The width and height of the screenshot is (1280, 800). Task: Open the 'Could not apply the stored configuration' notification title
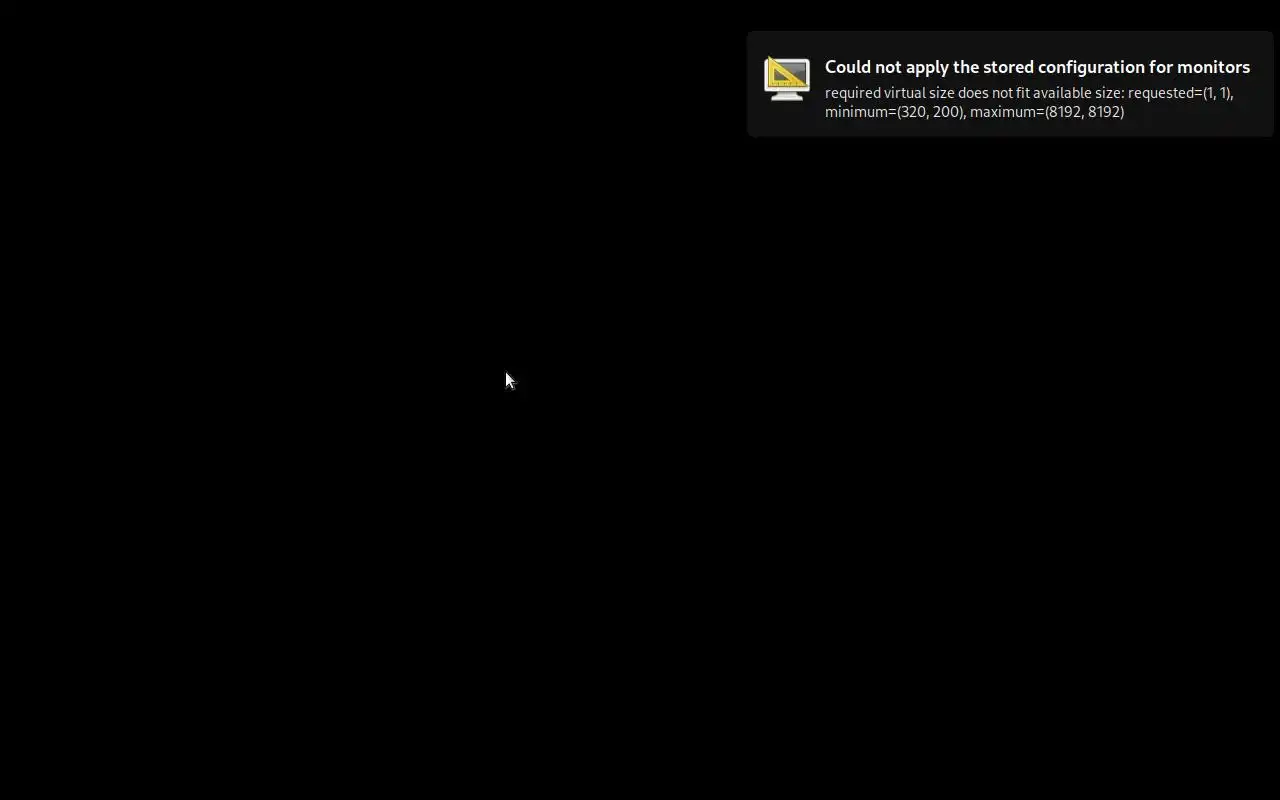[x=1037, y=67]
